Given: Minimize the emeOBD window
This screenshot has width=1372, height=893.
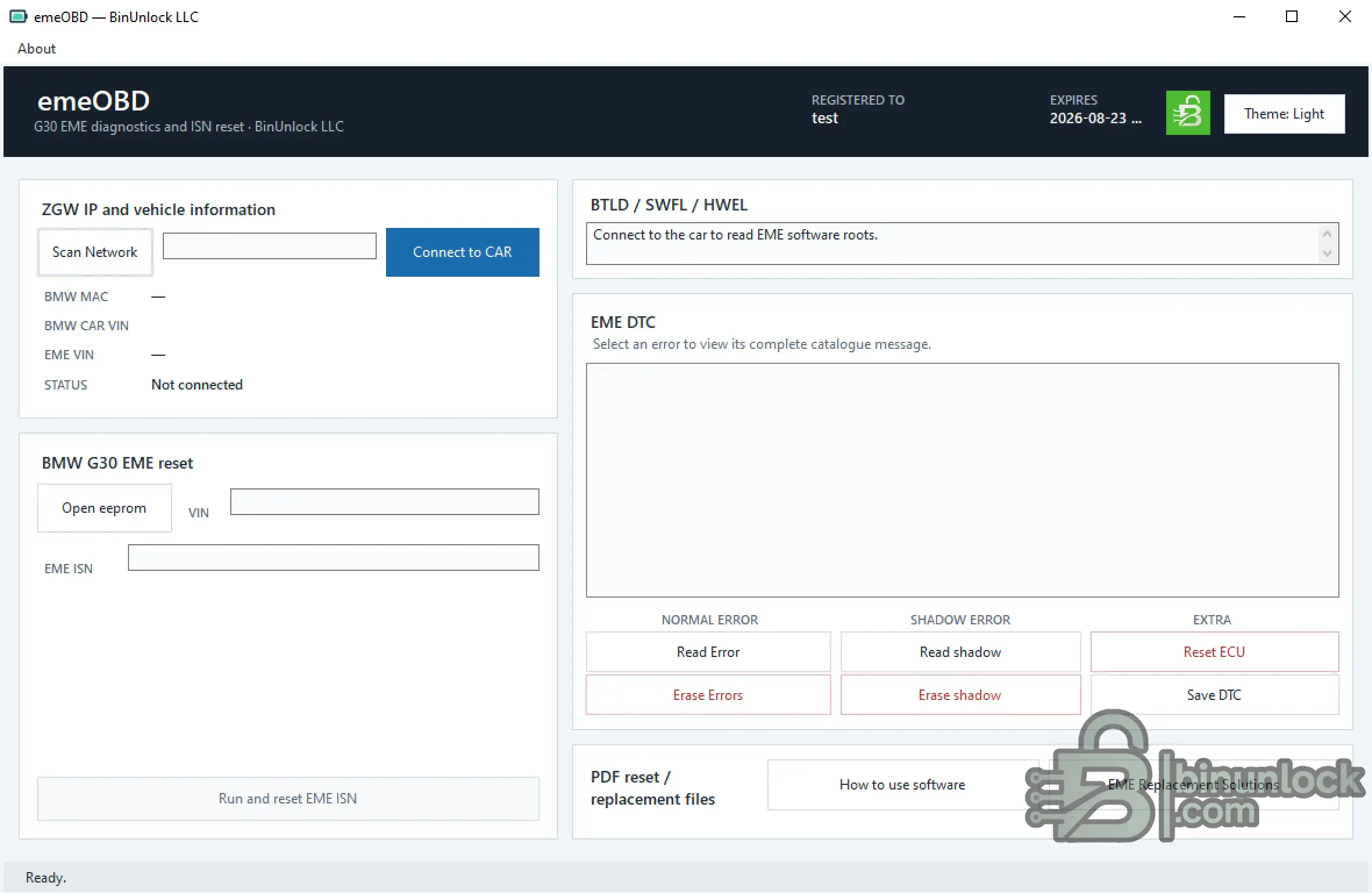Looking at the screenshot, I should tap(1239, 16).
